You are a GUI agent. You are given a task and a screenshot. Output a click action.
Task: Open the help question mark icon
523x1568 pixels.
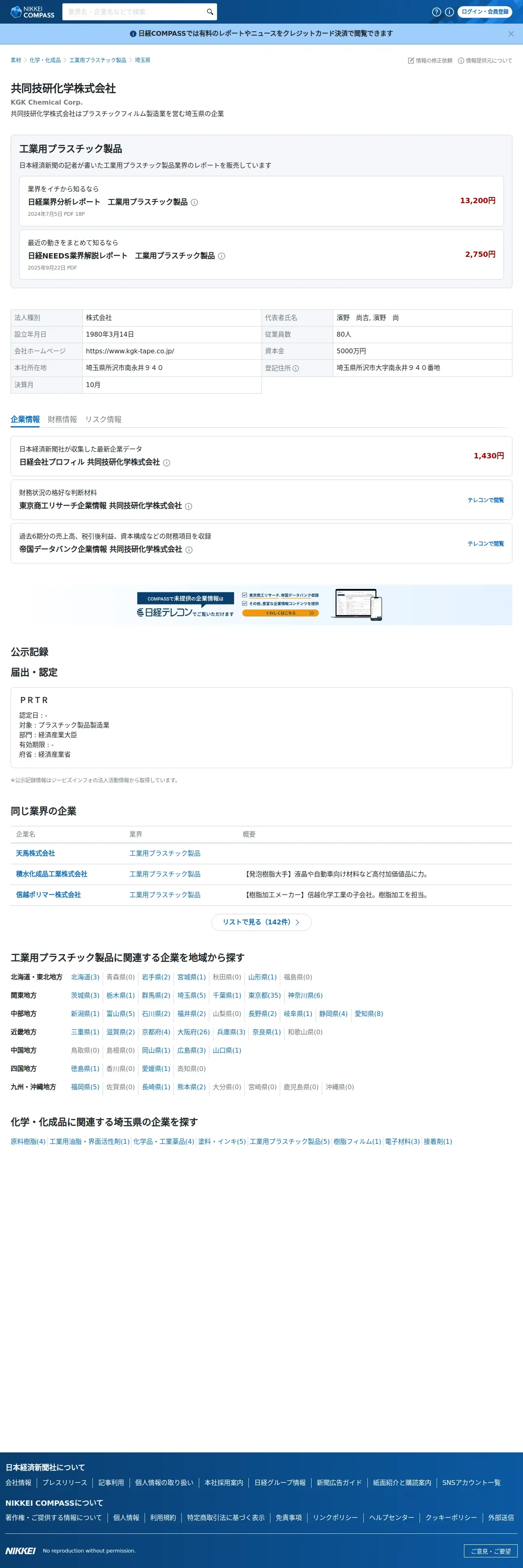click(437, 11)
